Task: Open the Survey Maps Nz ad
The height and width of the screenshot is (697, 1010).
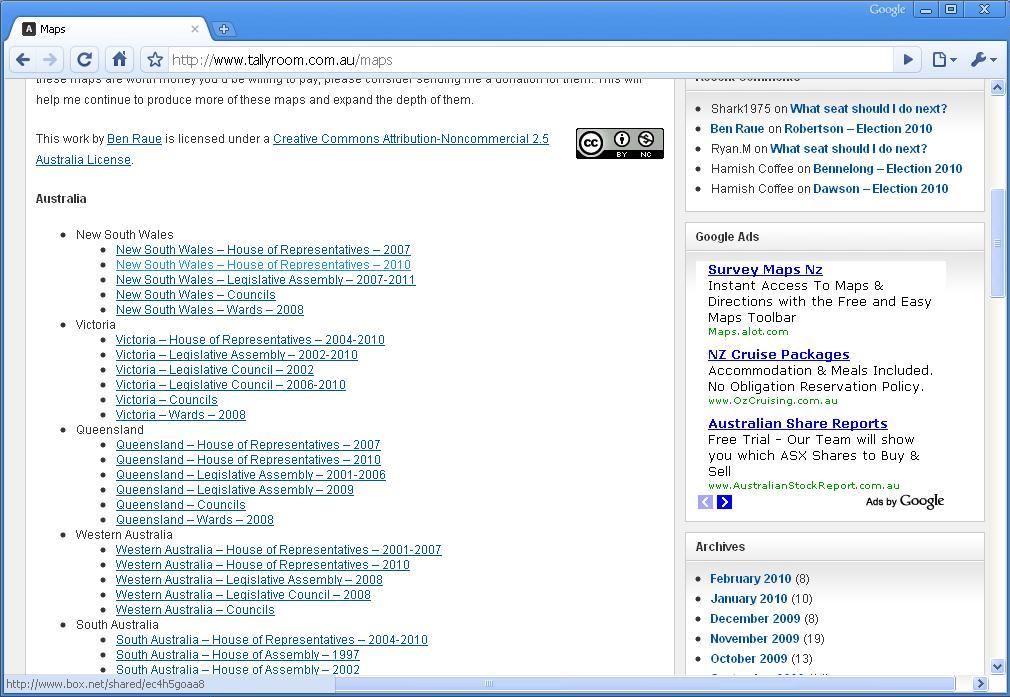Action: coord(765,270)
